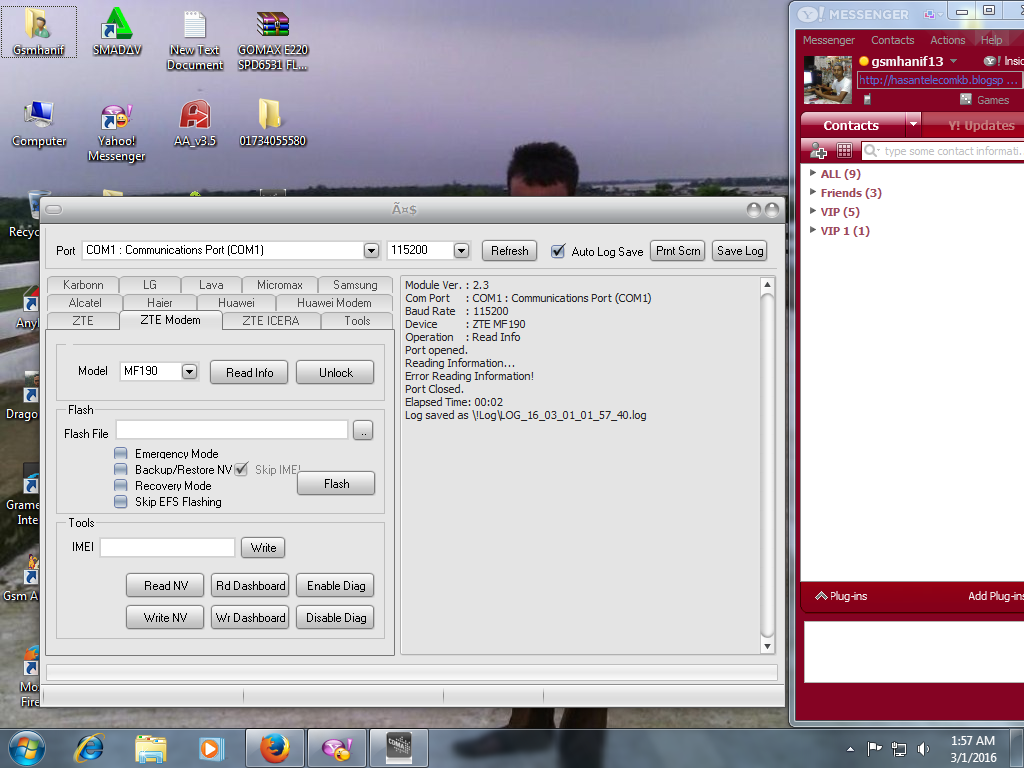Screen dimensions: 1024x768
Task: Switch to the Tools tab
Action: click(x=357, y=321)
